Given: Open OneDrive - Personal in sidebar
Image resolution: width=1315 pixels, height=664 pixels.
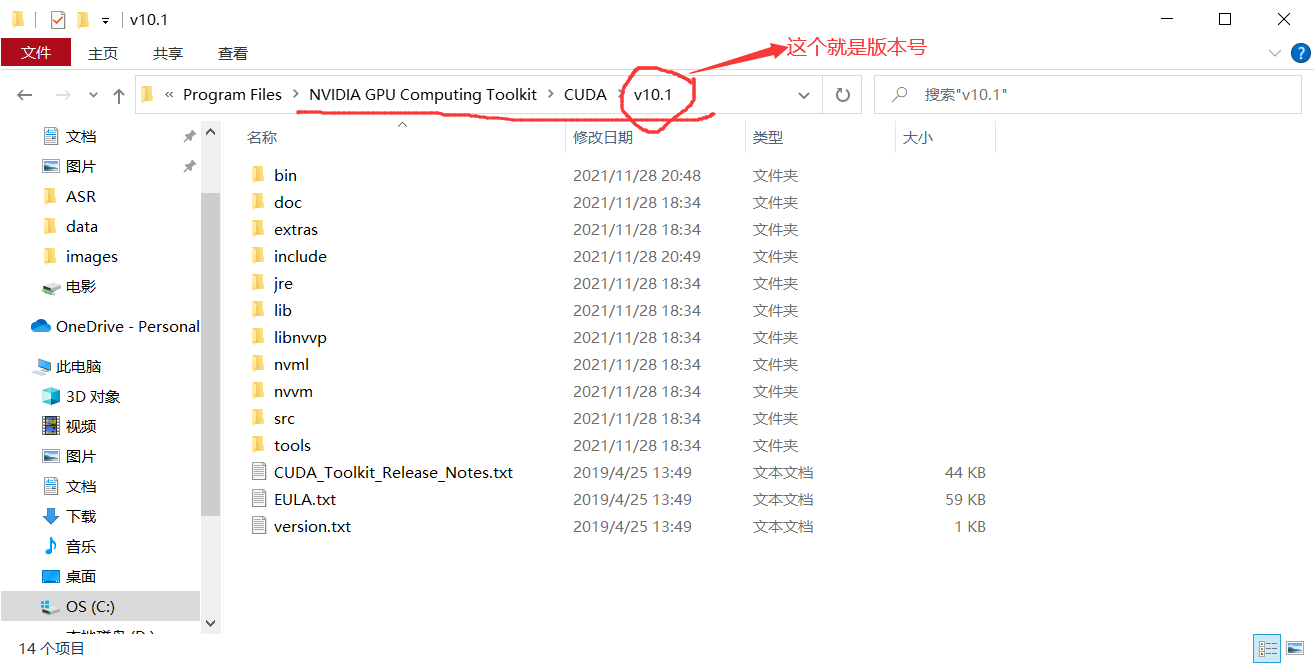Looking at the screenshot, I should [115, 326].
